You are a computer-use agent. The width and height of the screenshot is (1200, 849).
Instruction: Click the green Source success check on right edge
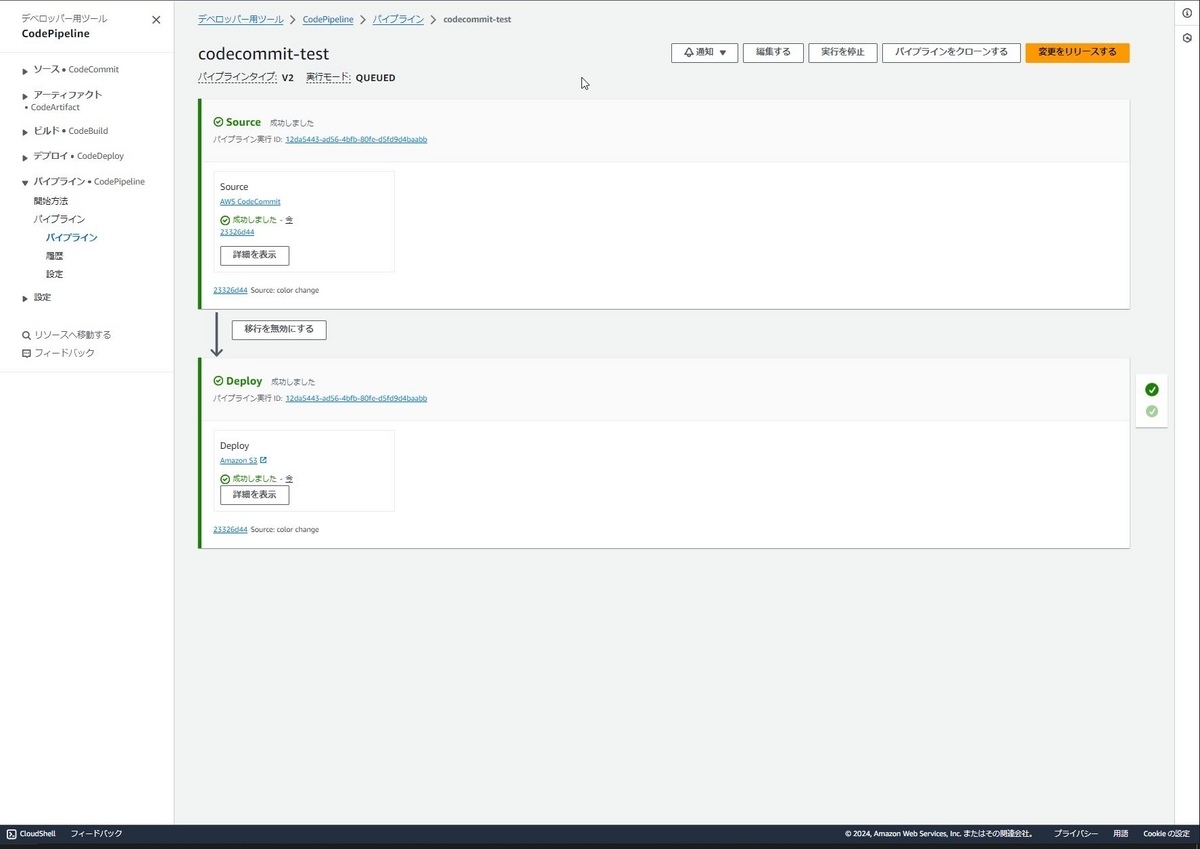[x=1152, y=389]
